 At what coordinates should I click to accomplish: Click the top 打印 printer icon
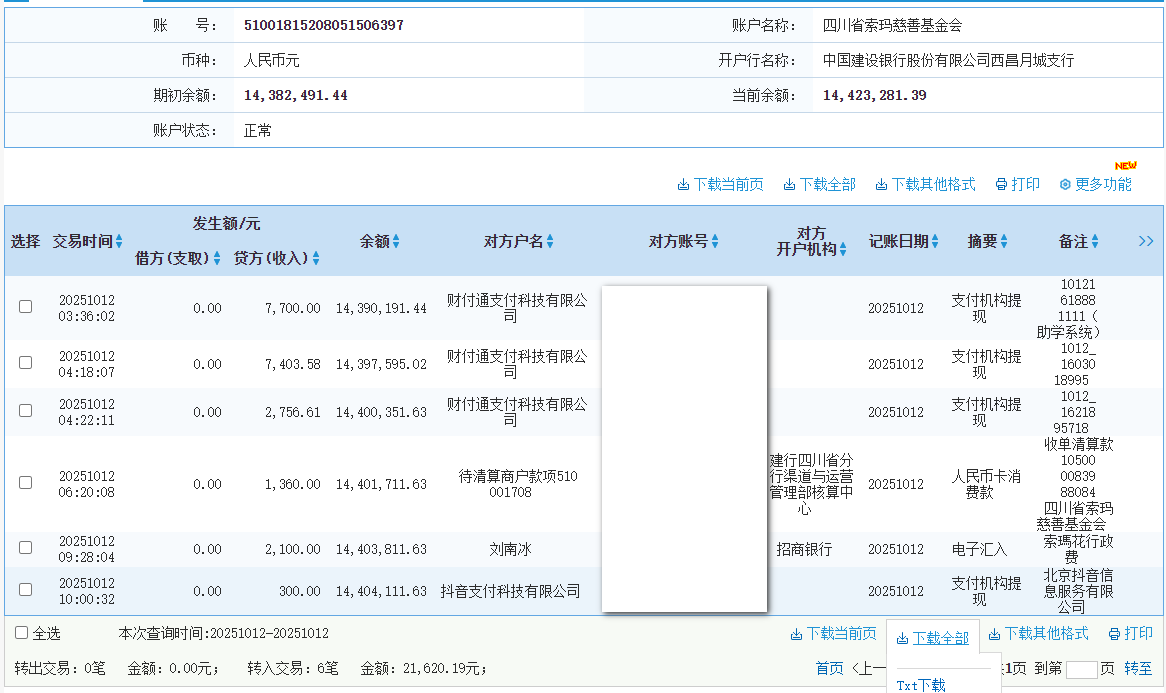coord(1001,185)
